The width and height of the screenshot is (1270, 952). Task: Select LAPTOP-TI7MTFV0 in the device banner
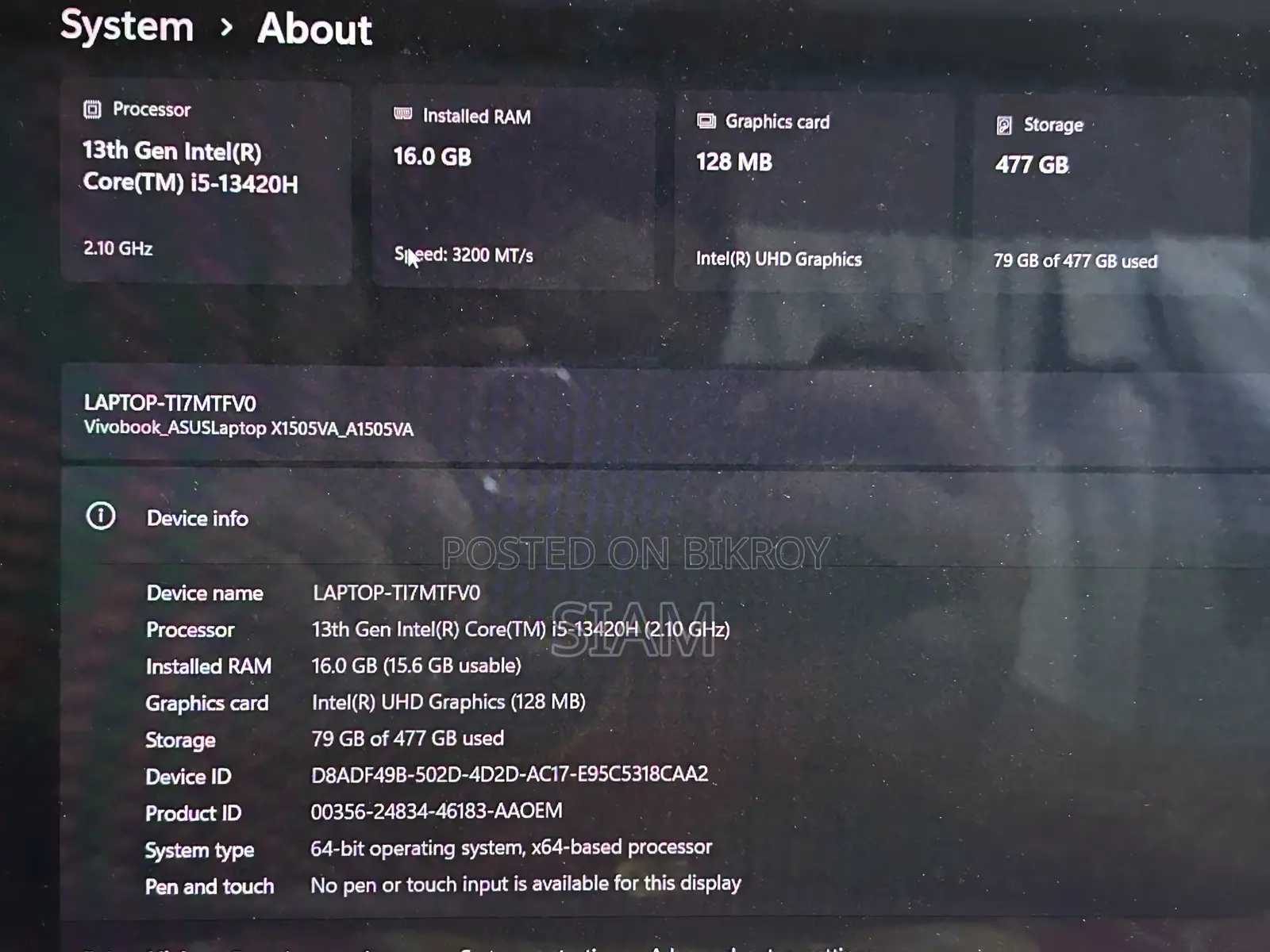[170, 404]
